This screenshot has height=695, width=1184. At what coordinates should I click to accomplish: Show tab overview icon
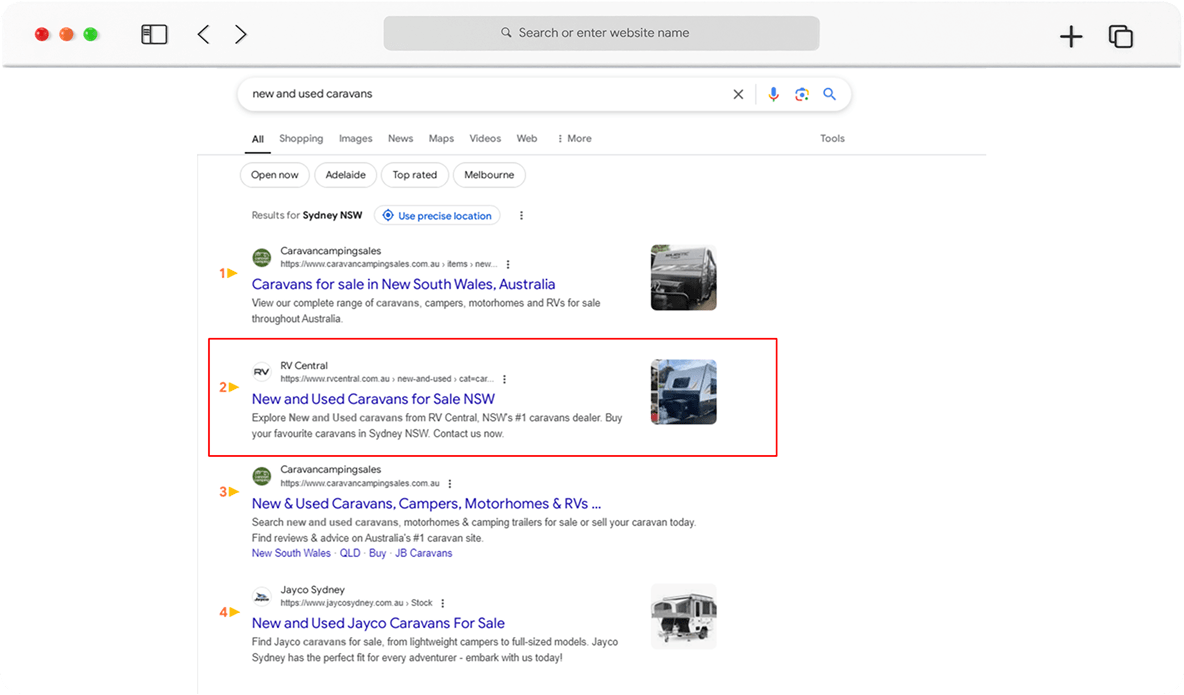pos(1121,36)
